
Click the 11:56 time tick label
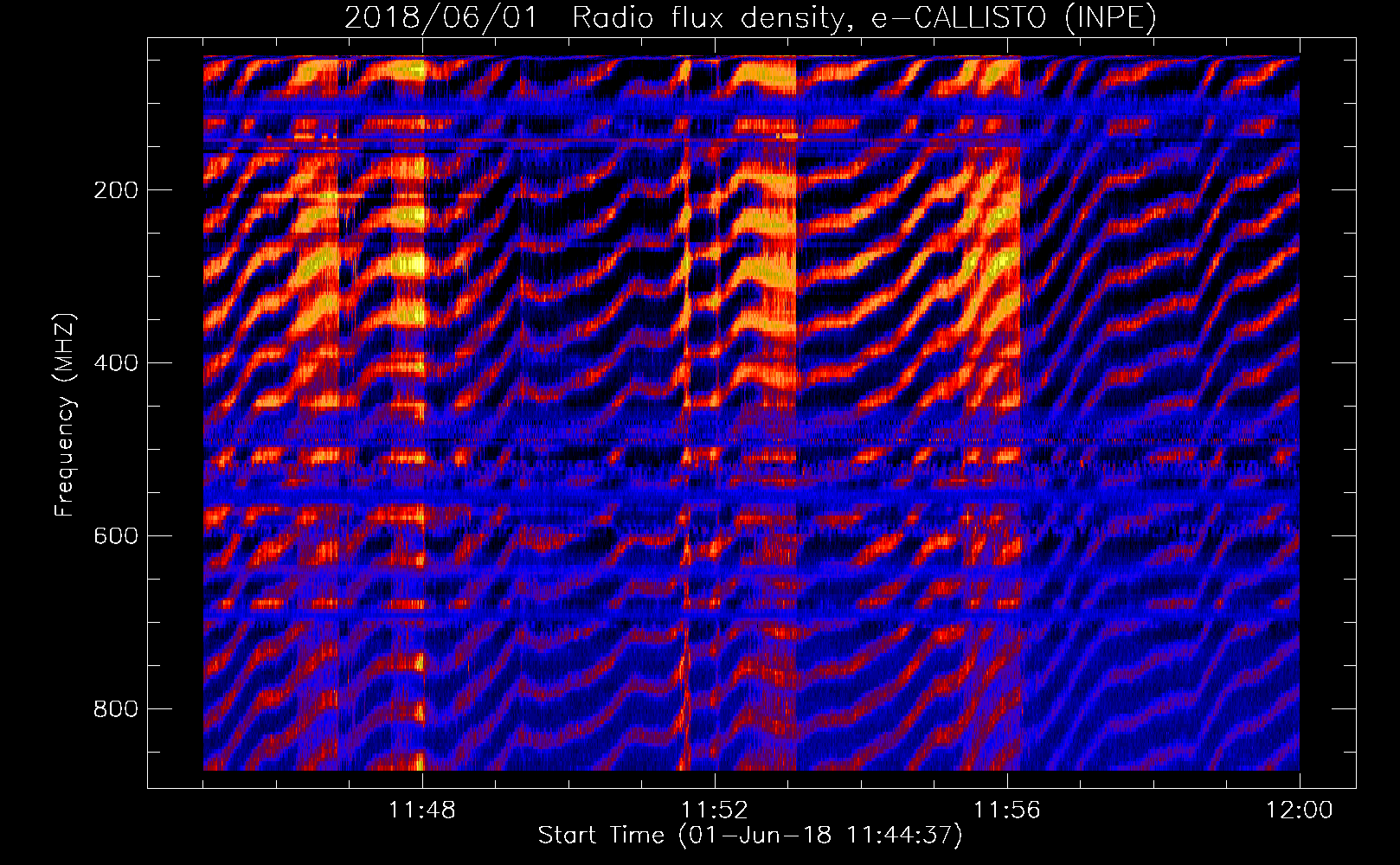pyautogui.click(x=1007, y=811)
